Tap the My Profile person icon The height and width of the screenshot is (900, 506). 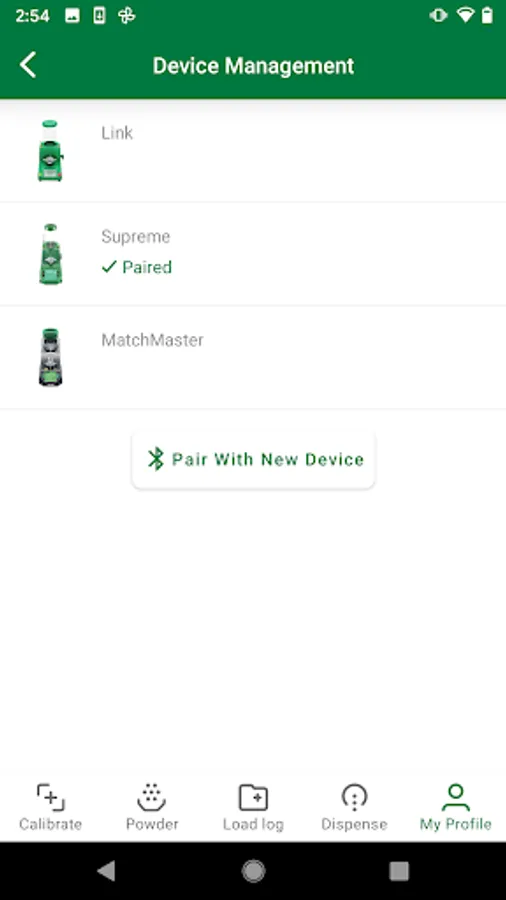tap(456, 797)
